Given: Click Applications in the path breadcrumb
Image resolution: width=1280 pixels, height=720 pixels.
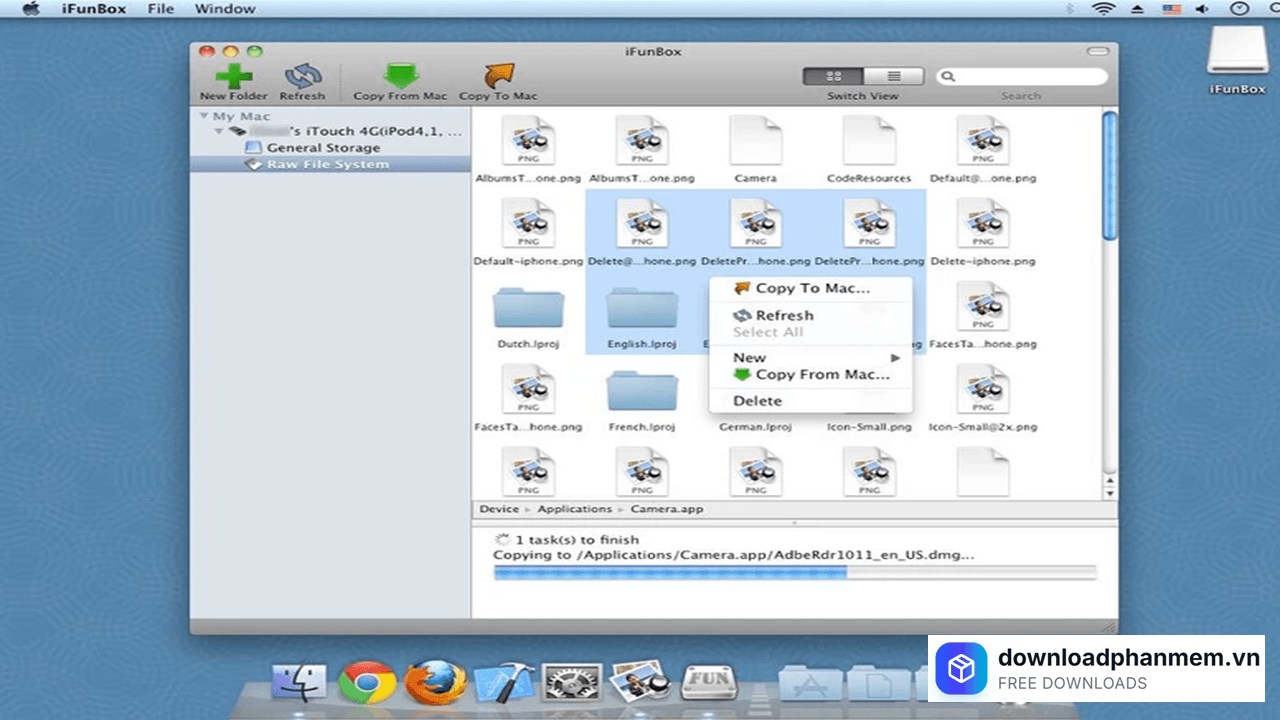Looking at the screenshot, I should click(x=574, y=509).
